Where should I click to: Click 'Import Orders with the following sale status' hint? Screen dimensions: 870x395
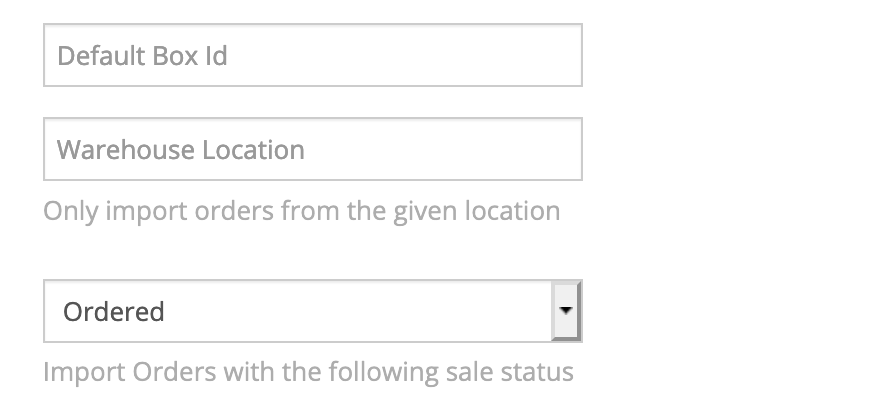308,372
